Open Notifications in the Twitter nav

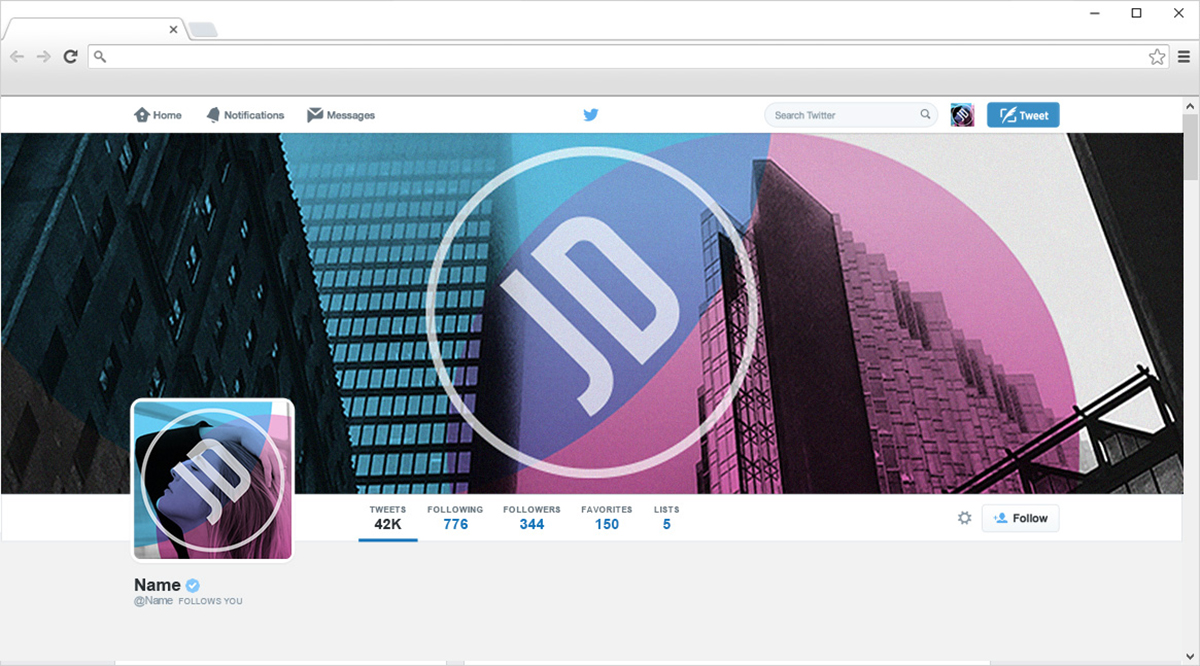click(x=245, y=115)
